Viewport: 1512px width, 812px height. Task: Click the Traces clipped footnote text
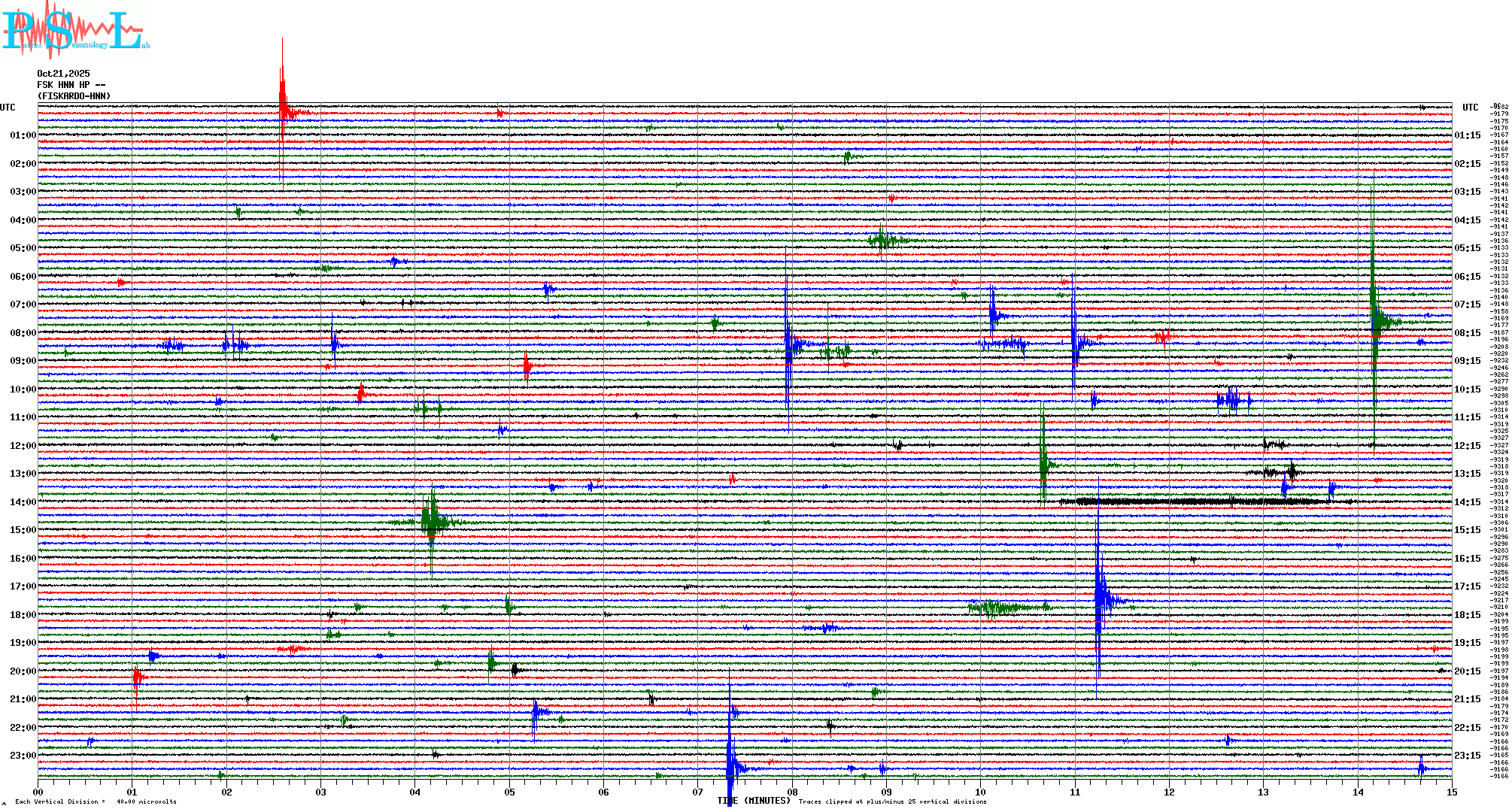[x=892, y=801]
